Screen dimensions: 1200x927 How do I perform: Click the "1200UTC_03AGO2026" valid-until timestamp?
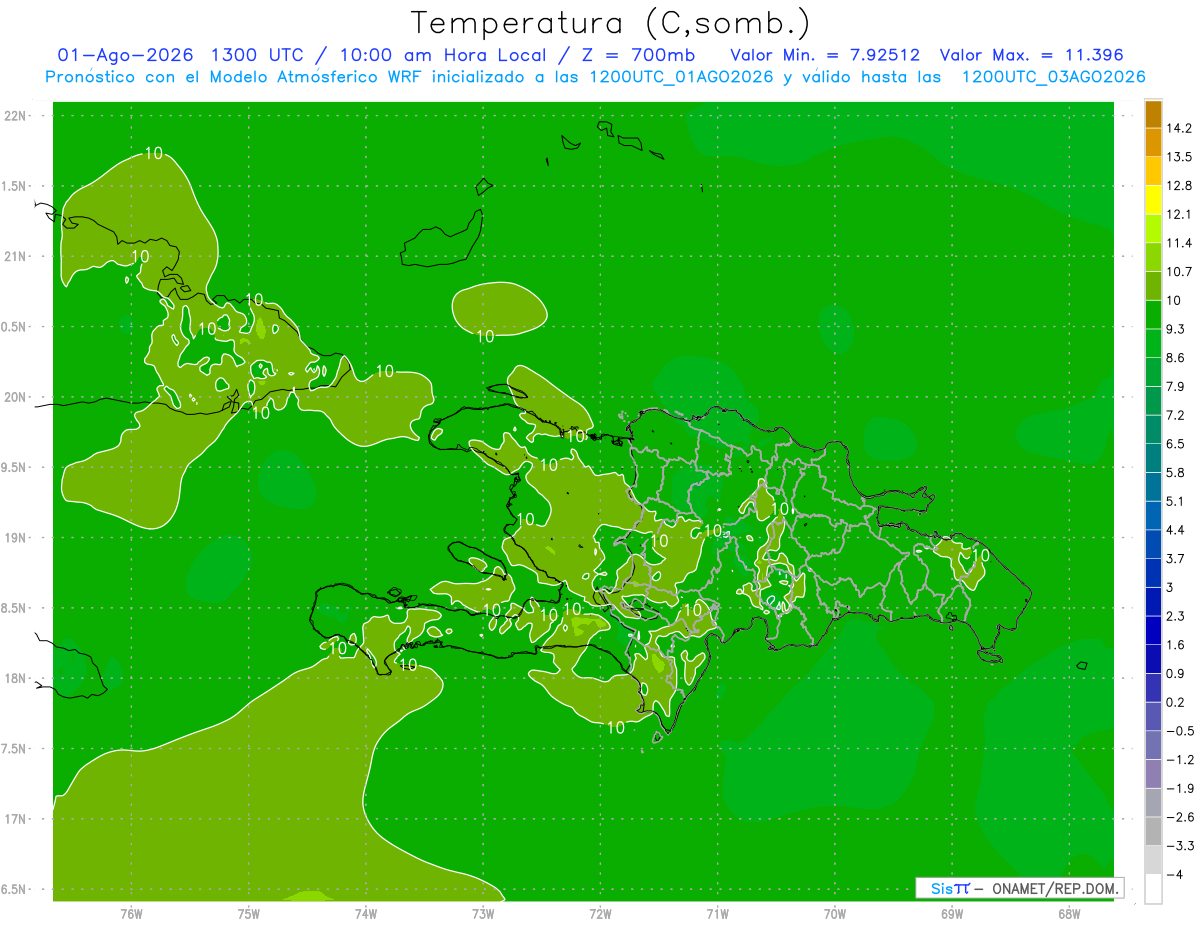(x=1053, y=77)
